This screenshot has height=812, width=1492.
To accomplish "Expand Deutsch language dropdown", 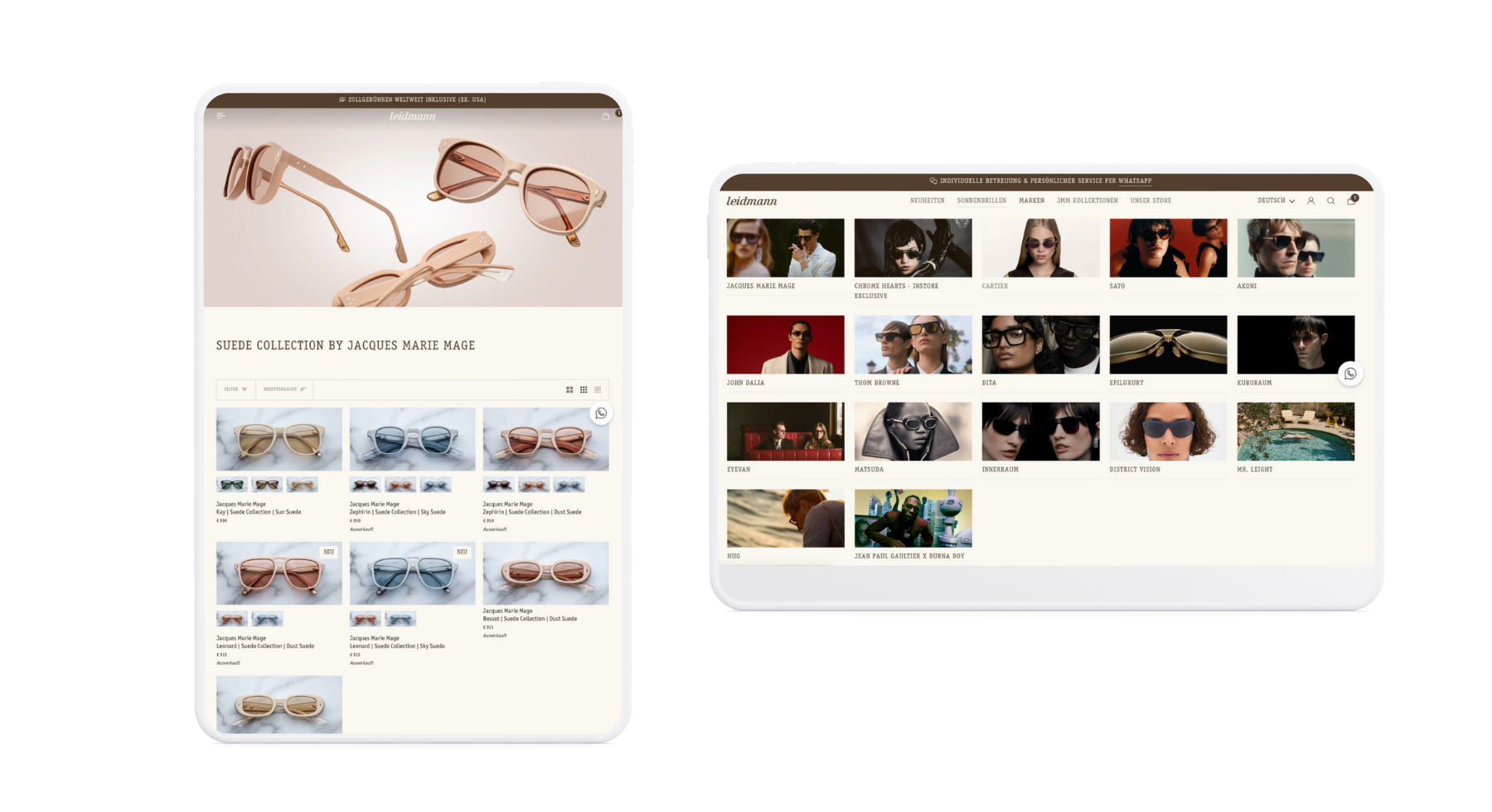I will point(1276,201).
